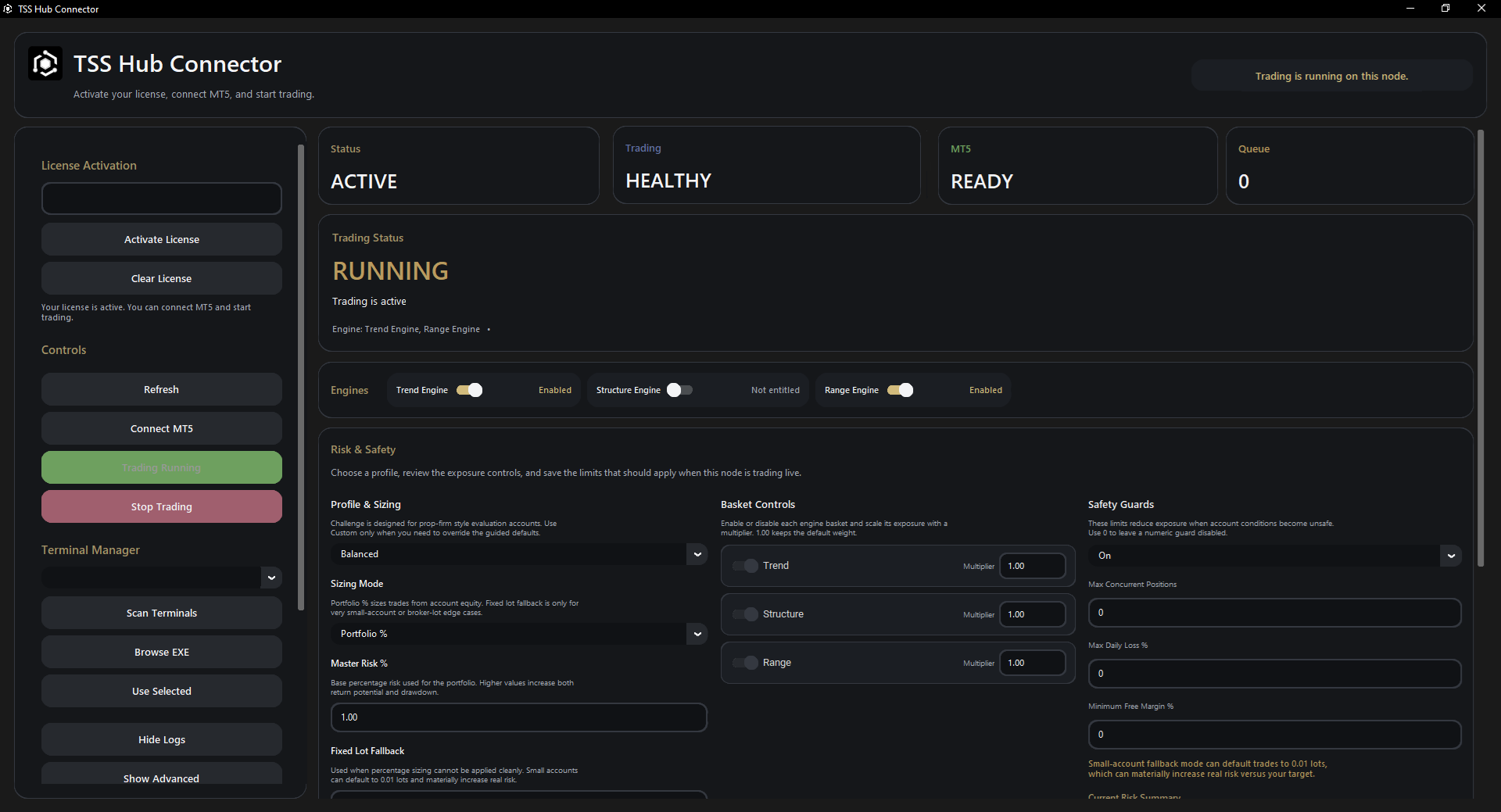Open the Terminal Manager dropdown
Image resolution: width=1501 pixels, height=812 pixels.
[x=162, y=578]
